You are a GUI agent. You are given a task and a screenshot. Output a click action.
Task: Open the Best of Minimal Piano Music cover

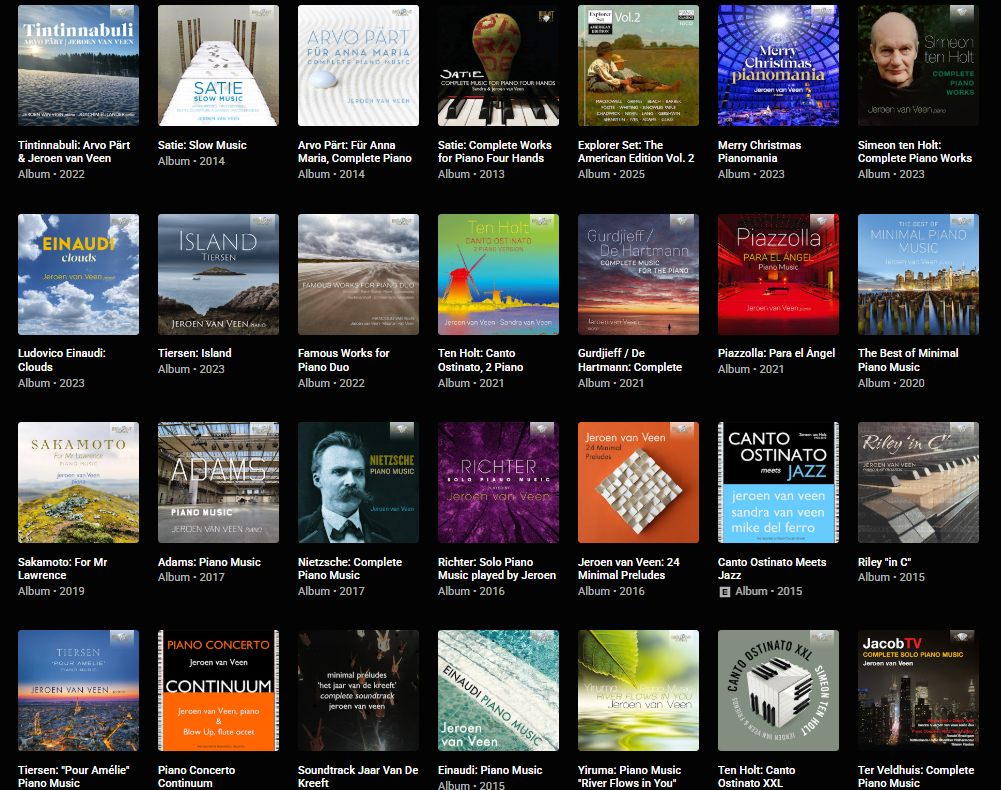[x=918, y=275]
